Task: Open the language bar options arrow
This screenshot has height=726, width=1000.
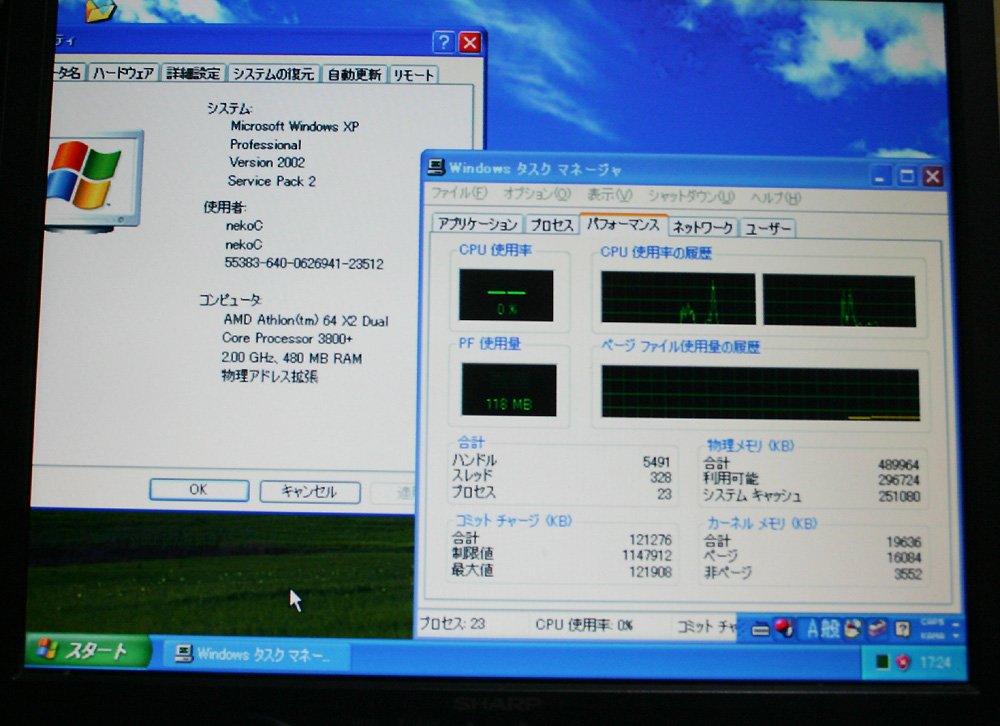Action: point(955,636)
